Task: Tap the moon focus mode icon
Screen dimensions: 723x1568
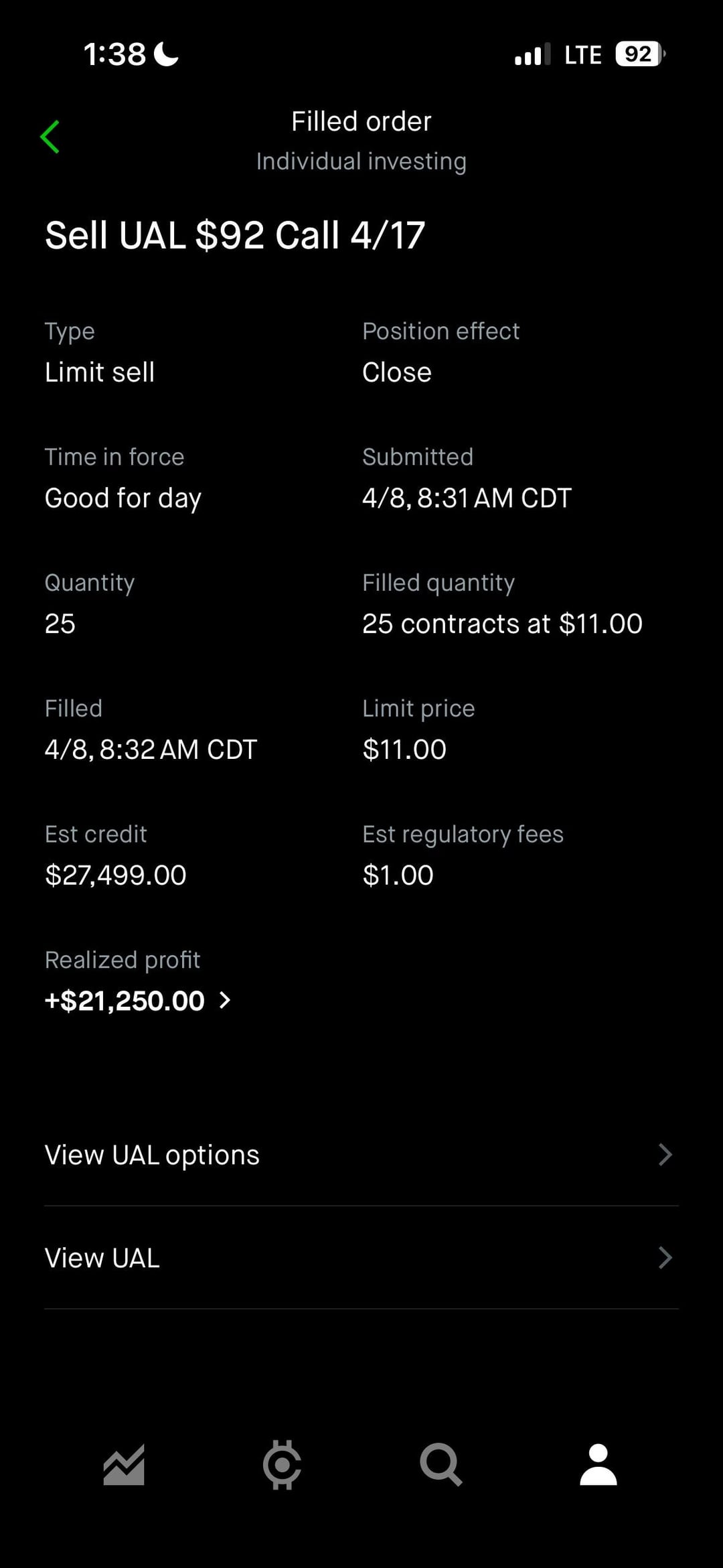Action: 167,54
